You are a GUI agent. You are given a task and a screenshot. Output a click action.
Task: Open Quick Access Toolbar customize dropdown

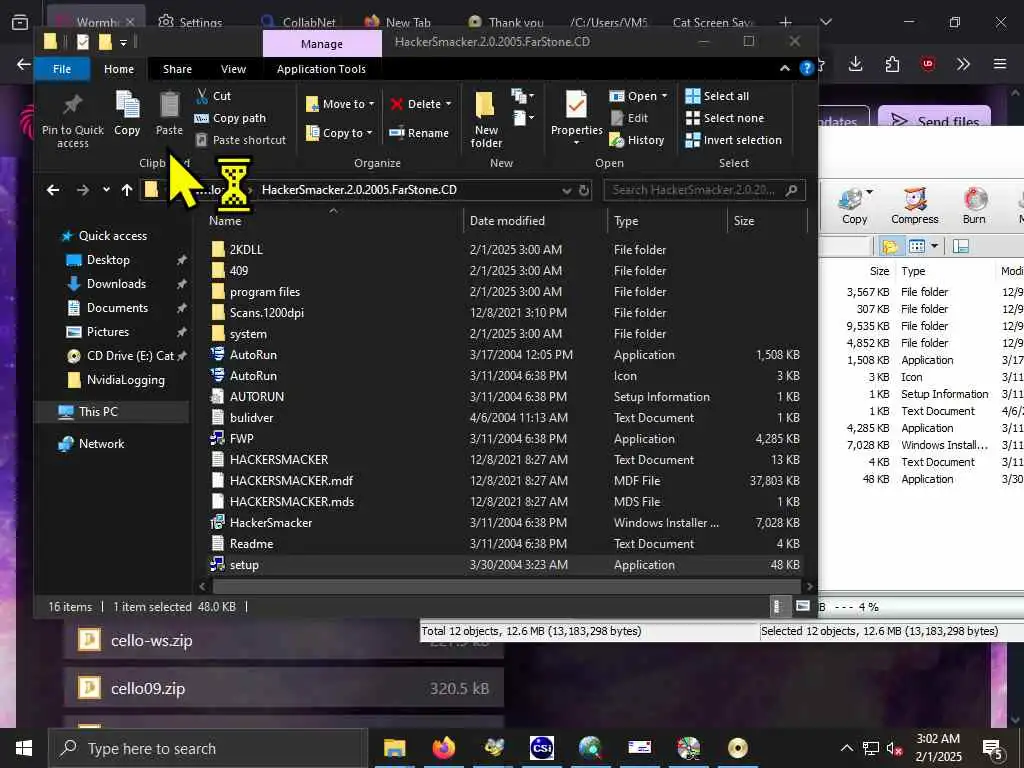point(123,43)
